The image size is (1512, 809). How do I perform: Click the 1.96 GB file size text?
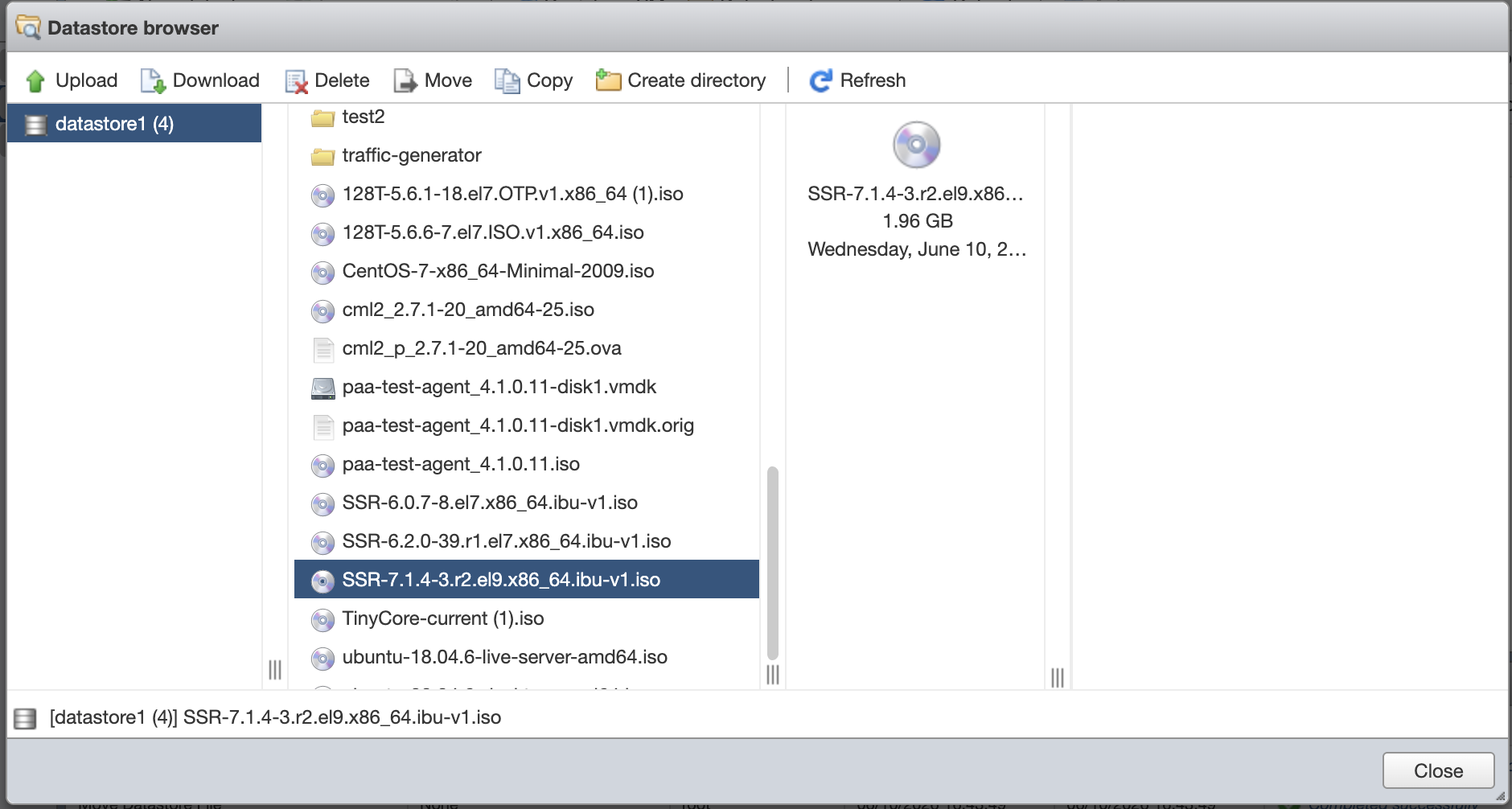tap(917, 221)
